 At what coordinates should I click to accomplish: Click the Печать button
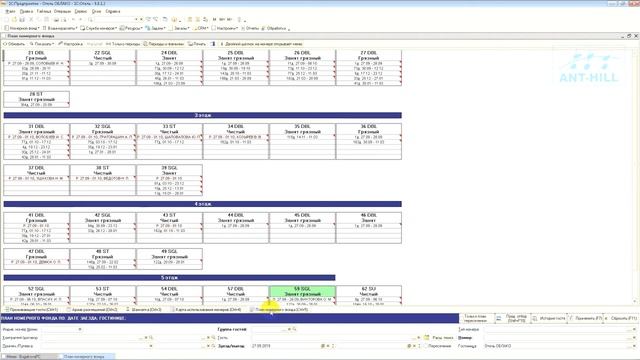[x=197, y=44]
